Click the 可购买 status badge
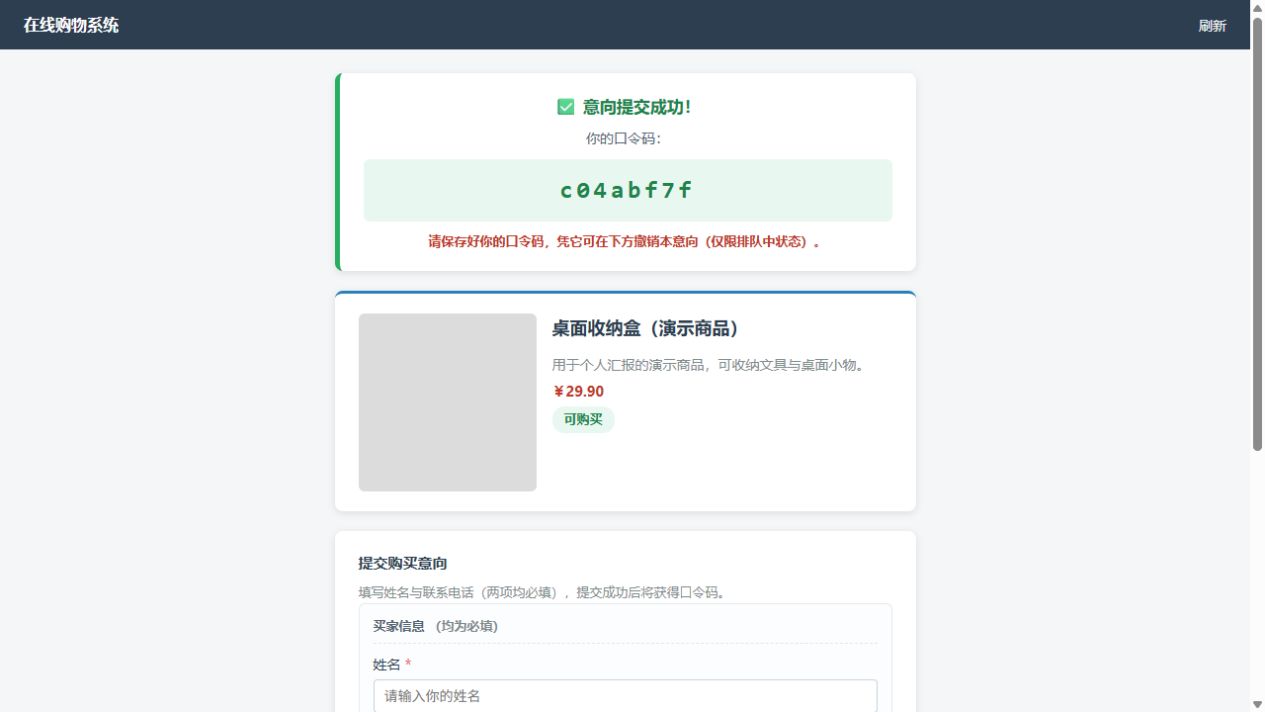1265x712 pixels. click(583, 420)
